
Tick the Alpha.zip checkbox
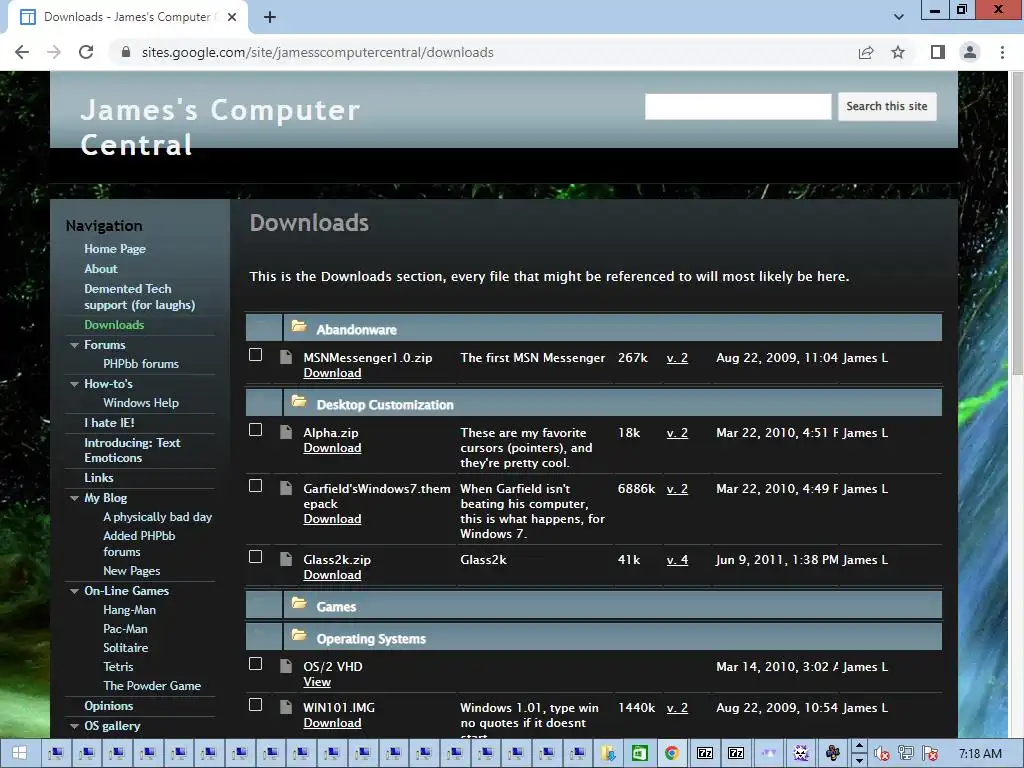(x=255, y=430)
